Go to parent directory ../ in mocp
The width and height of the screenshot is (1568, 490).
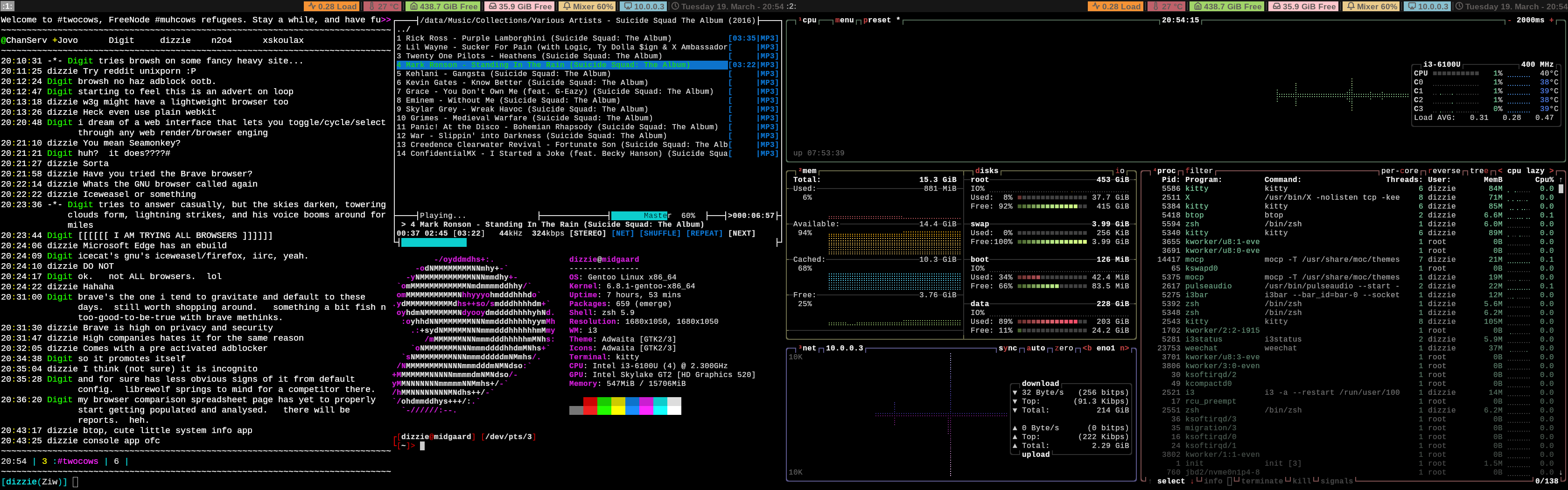[404, 29]
